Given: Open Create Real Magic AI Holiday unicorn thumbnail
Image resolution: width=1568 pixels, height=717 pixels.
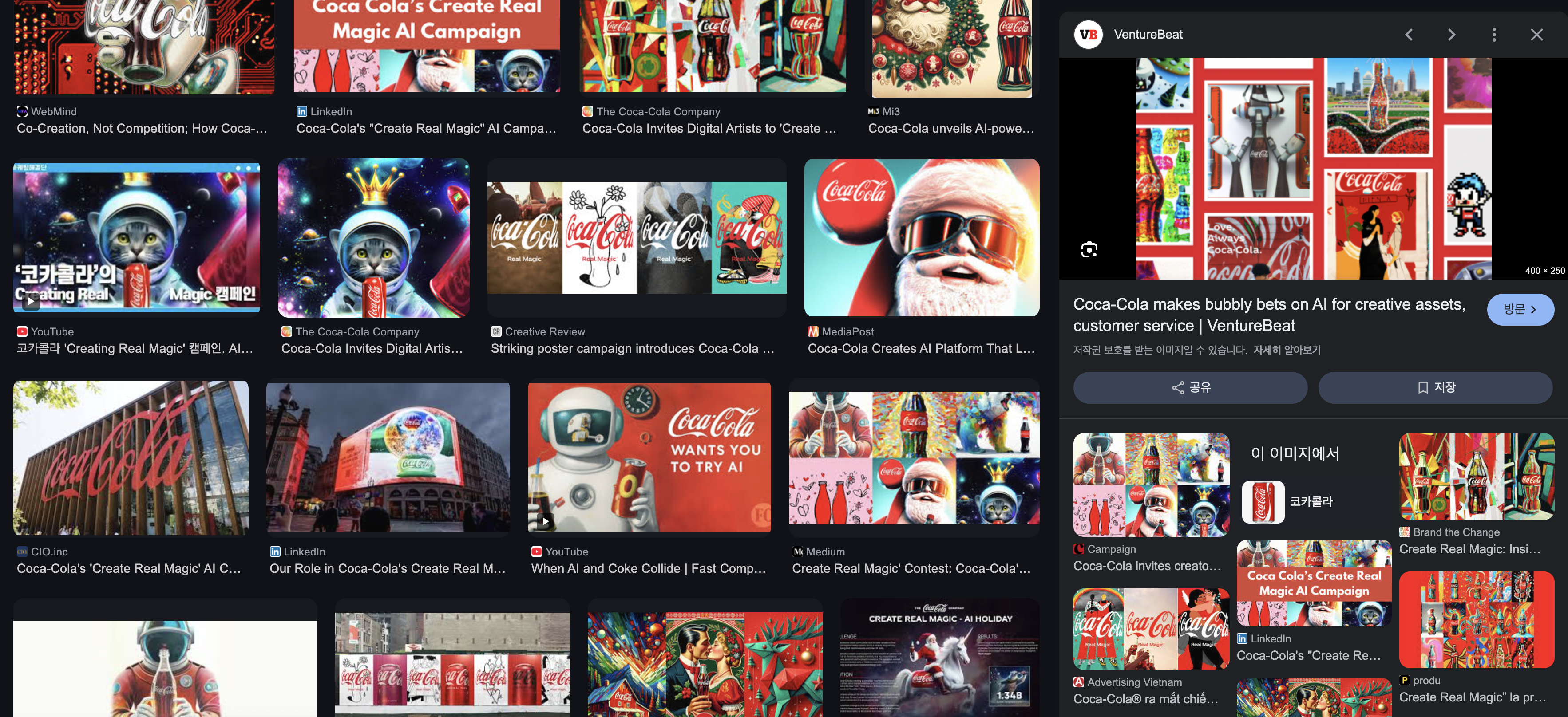Looking at the screenshot, I should coord(939,658).
